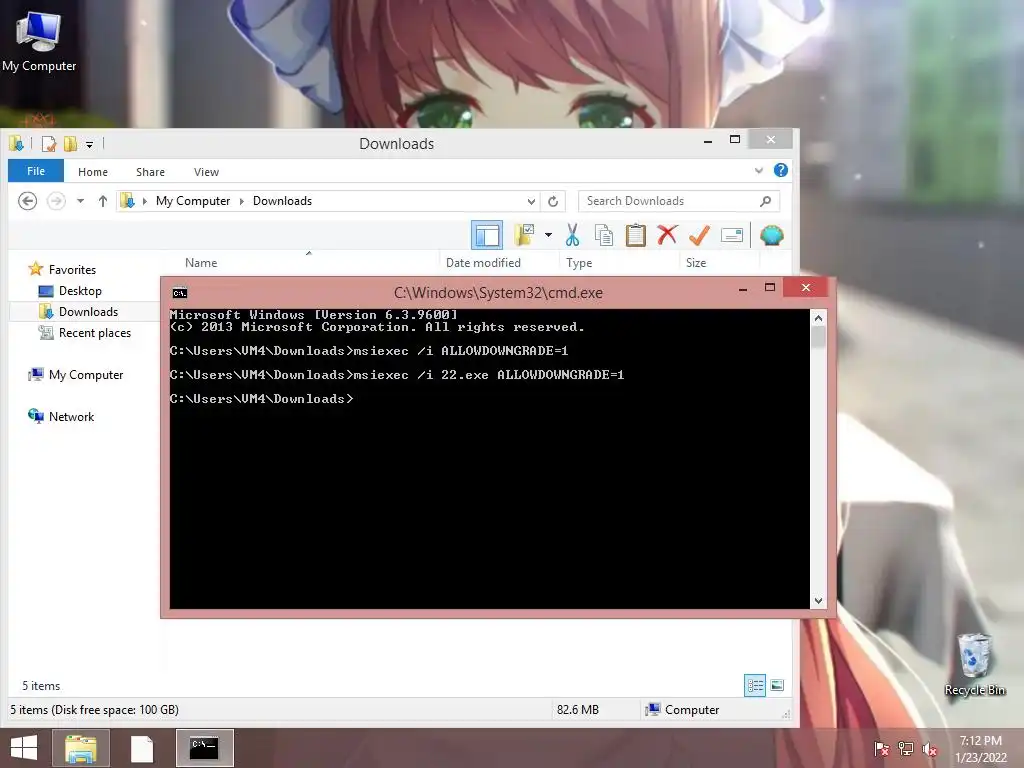1024x768 pixels.
Task: Open the address bar history dropdown
Action: 531,201
